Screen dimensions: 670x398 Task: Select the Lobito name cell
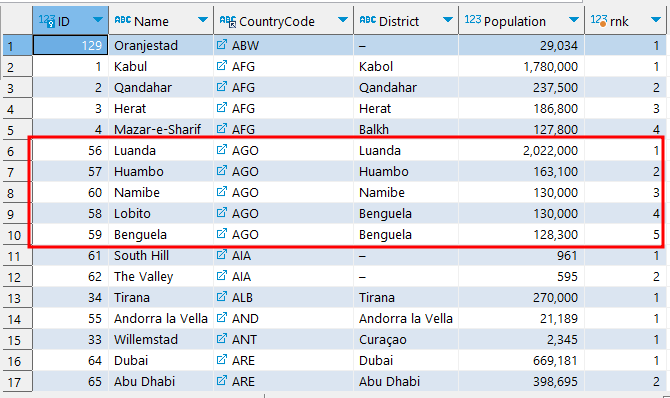click(161, 213)
